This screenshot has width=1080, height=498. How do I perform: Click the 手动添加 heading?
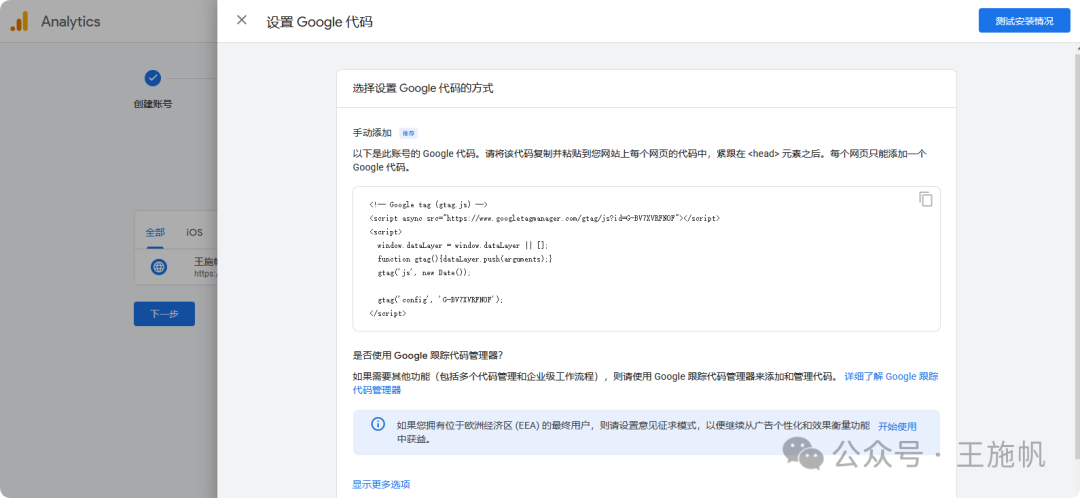pyautogui.click(x=372, y=132)
